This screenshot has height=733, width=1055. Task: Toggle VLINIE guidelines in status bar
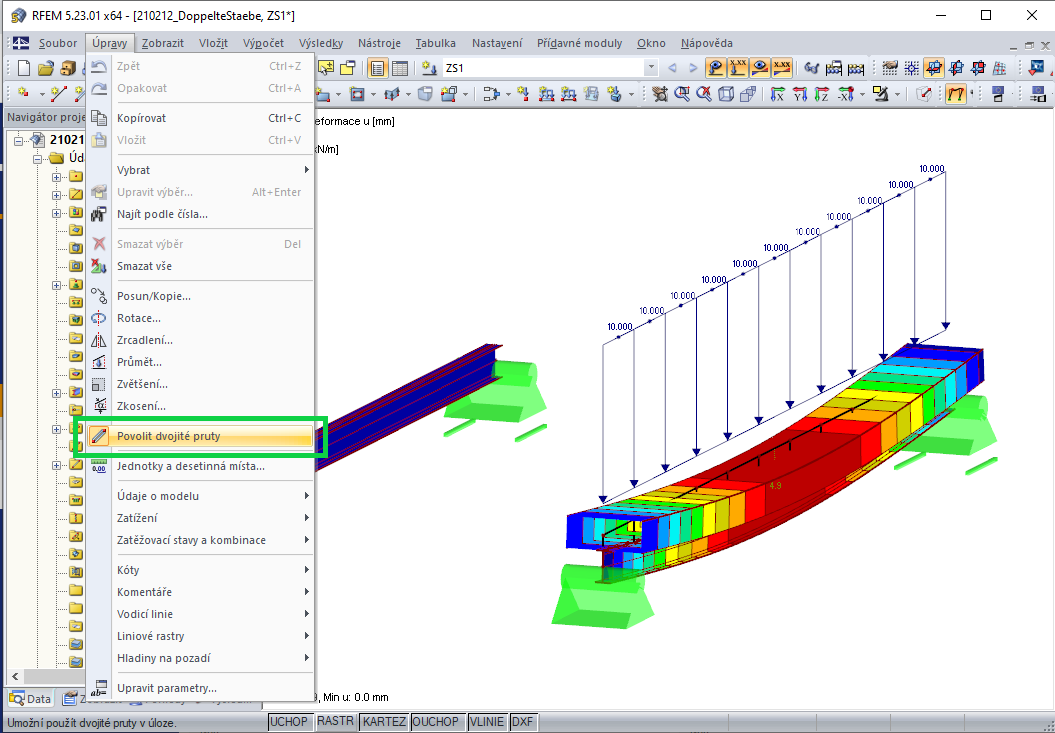[x=486, y=722]
